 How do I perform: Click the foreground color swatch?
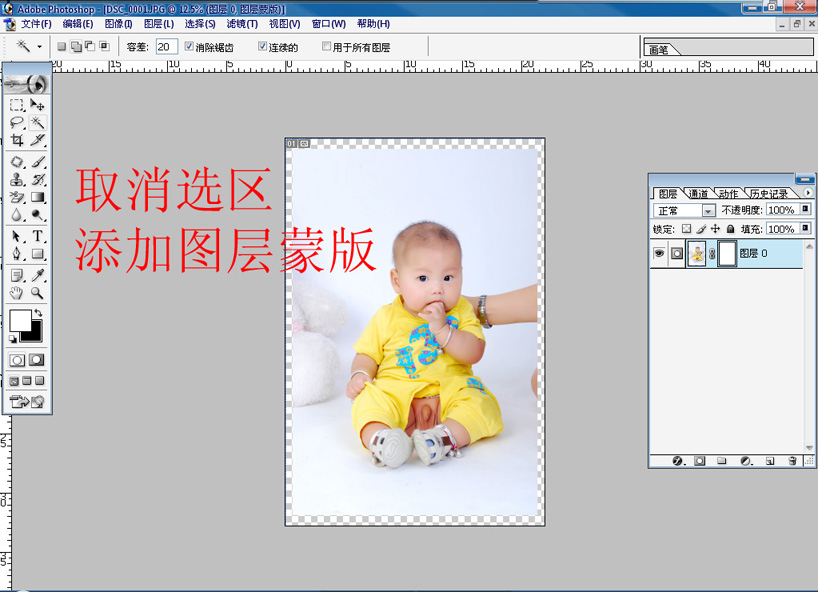click(x=20, y=321)
